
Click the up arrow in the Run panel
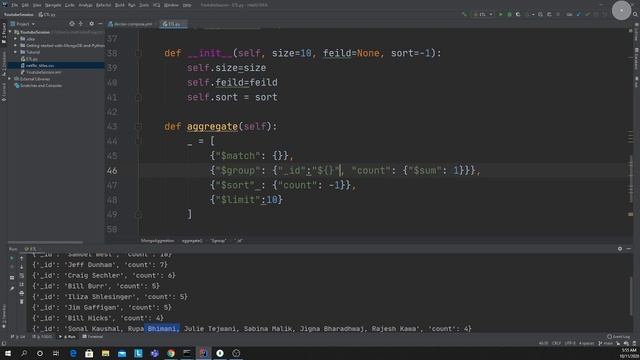click(22, 258)
